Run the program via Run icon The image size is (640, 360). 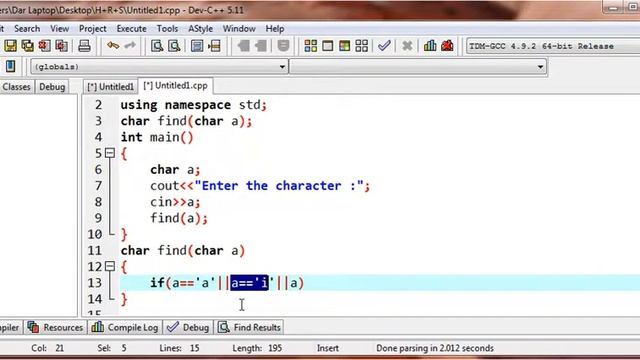coord(328,46)
